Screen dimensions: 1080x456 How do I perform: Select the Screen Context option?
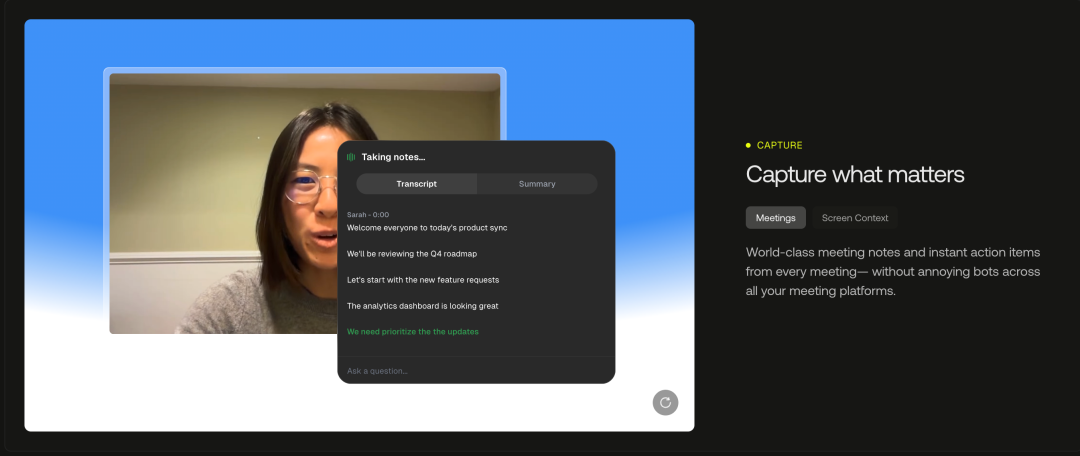pos(854,218)
